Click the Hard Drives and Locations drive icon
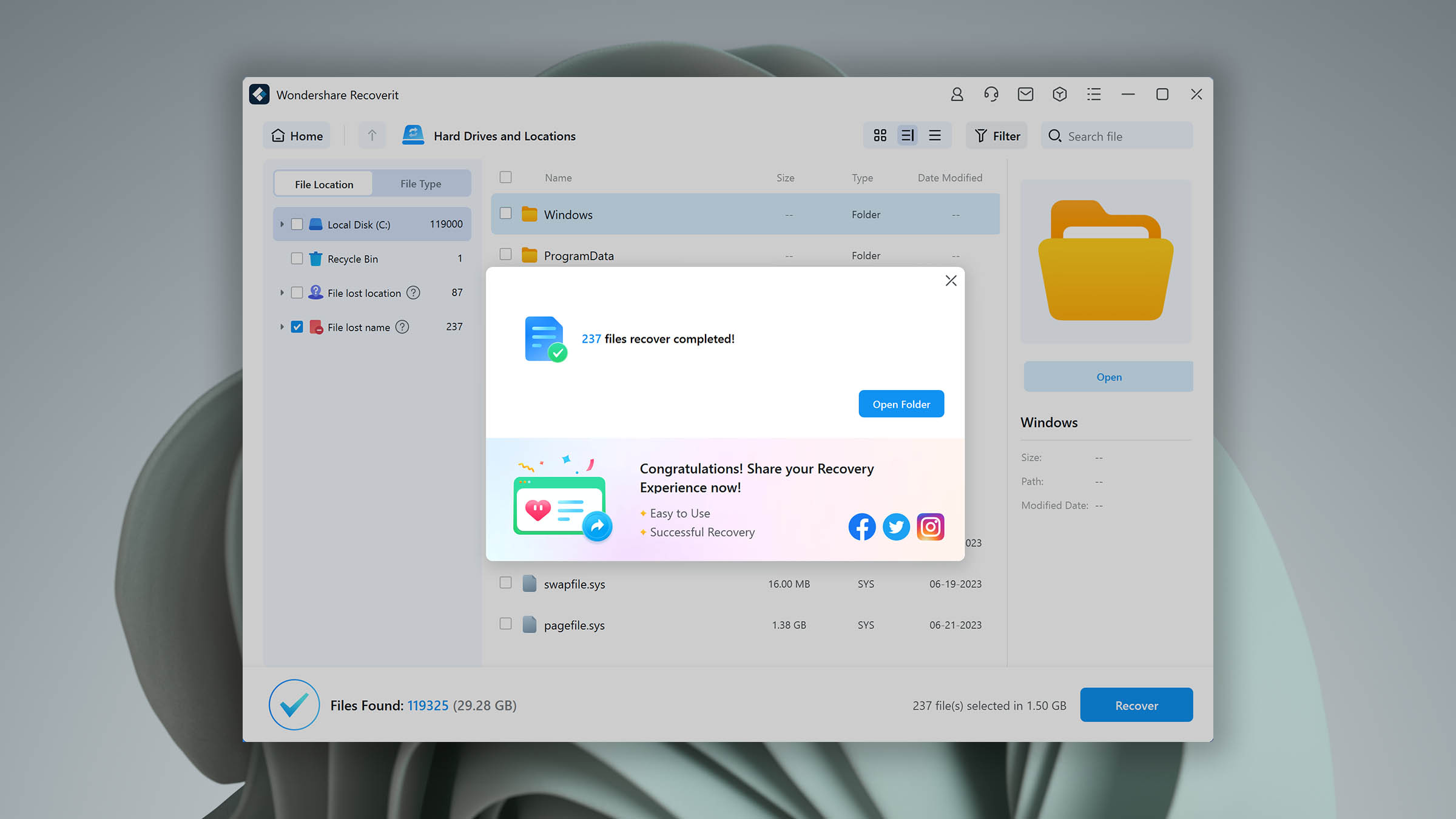This screenshot has width=1456, height=819. click(413, 135)
